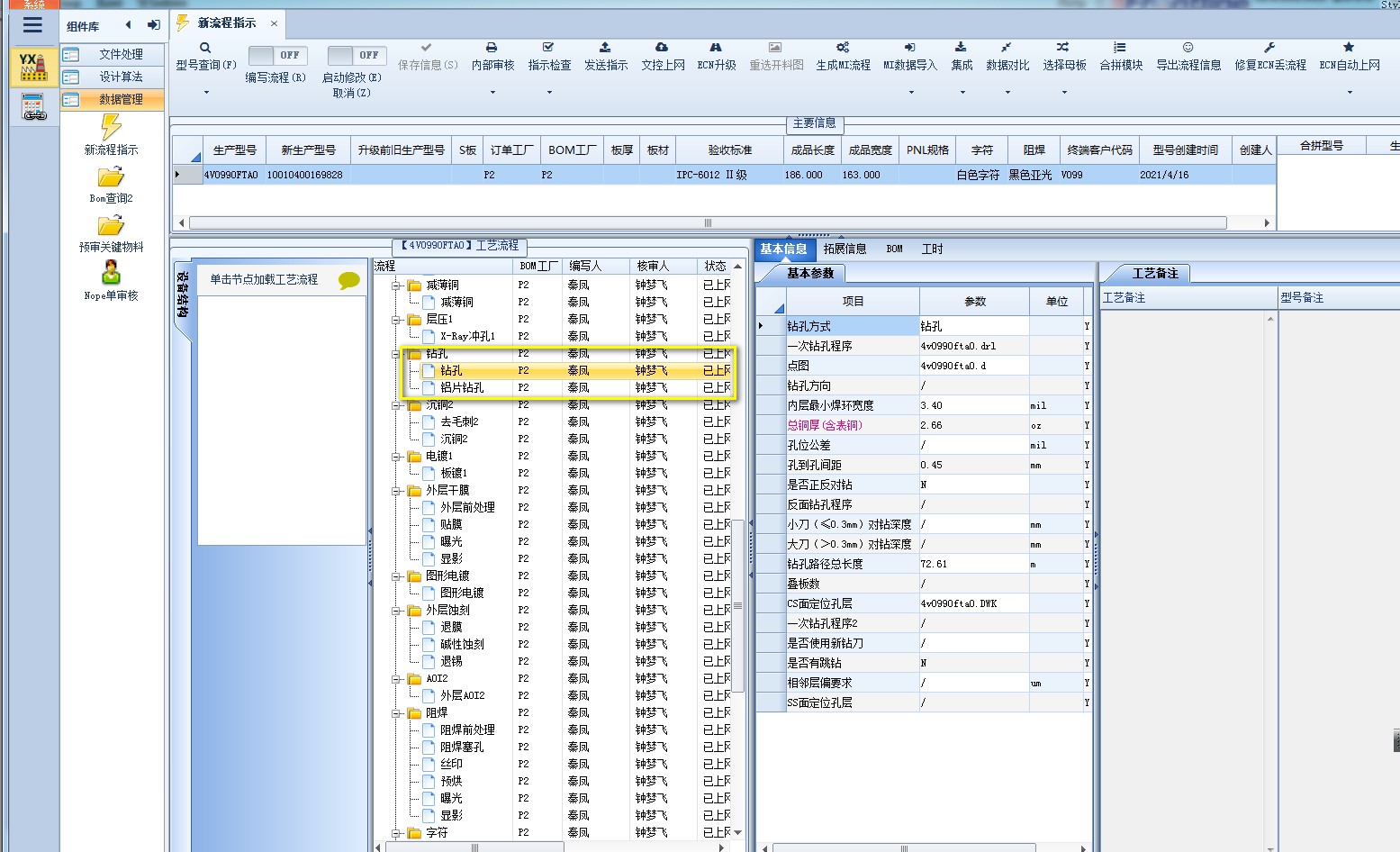Click the 重选开料图 toolbar icon
This screenshot has height=852, width=1400.
tap(775, 48)
